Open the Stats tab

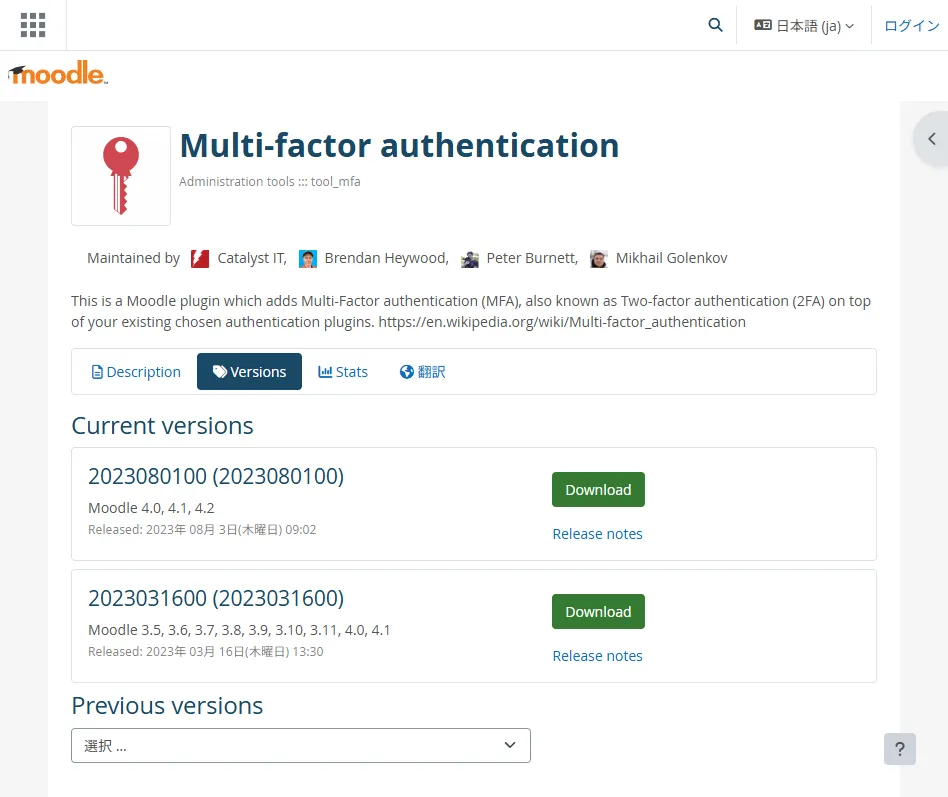(x=343, y=372)
